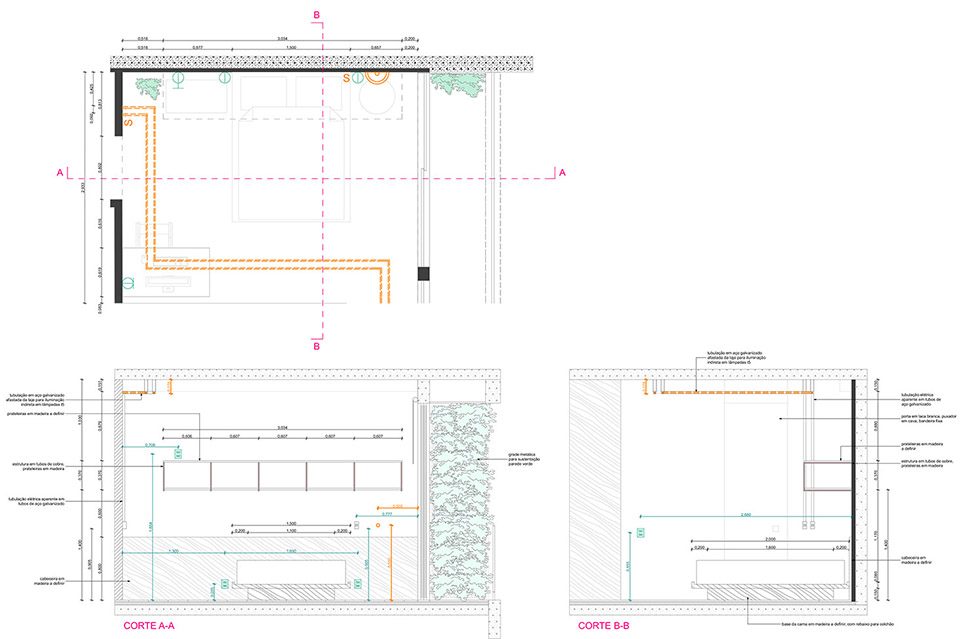Click the five-bay shelf unit in Corte A-A

pyautogui.click(x=283, y=476)
